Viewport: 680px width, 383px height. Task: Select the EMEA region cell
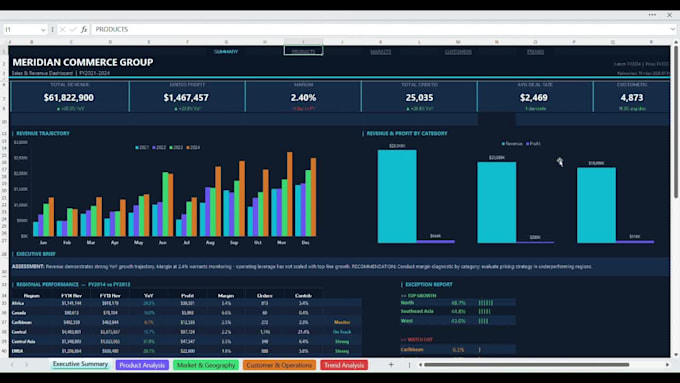pos(17,351)
